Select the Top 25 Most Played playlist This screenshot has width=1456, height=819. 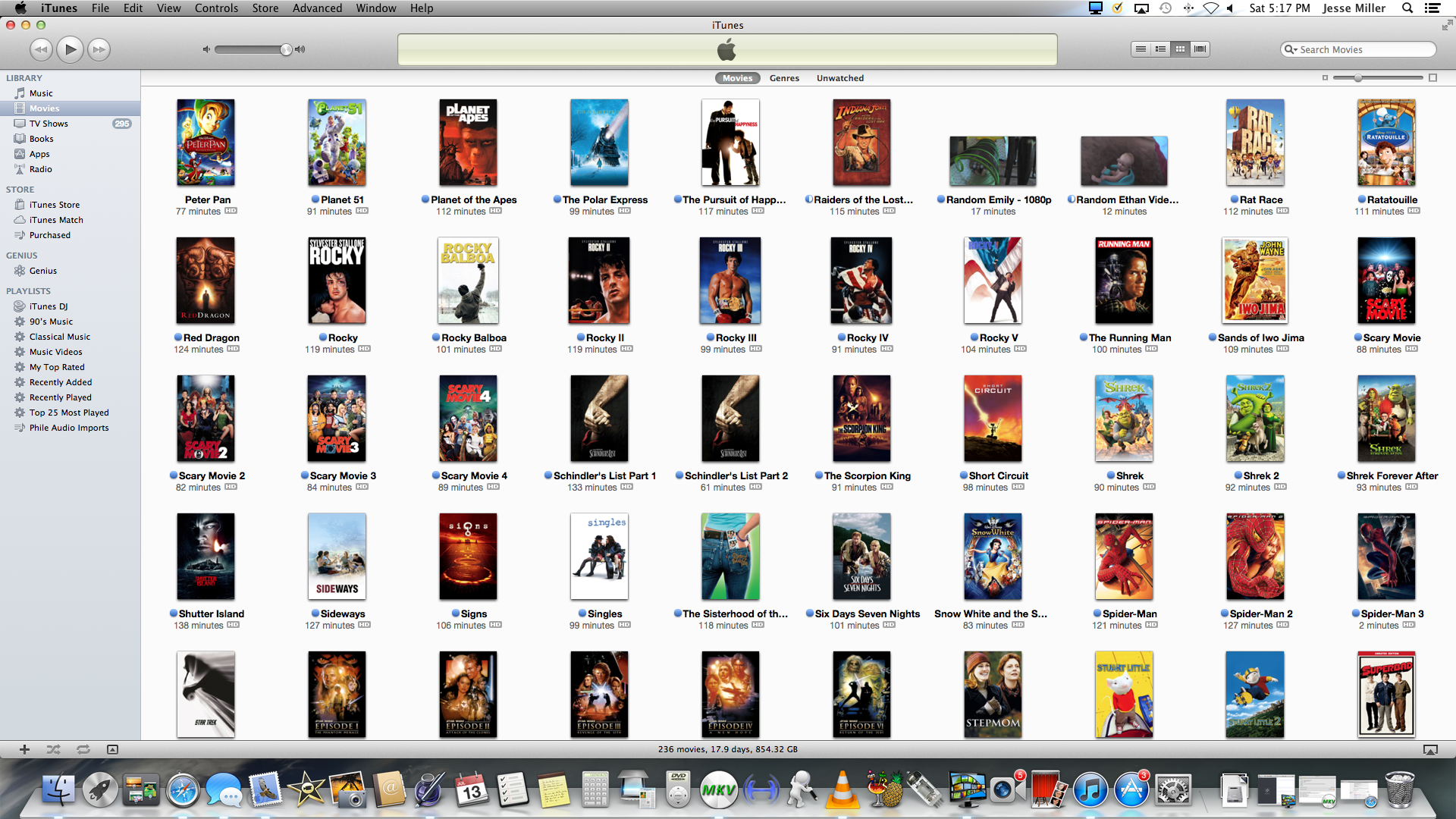pos(68,413)
